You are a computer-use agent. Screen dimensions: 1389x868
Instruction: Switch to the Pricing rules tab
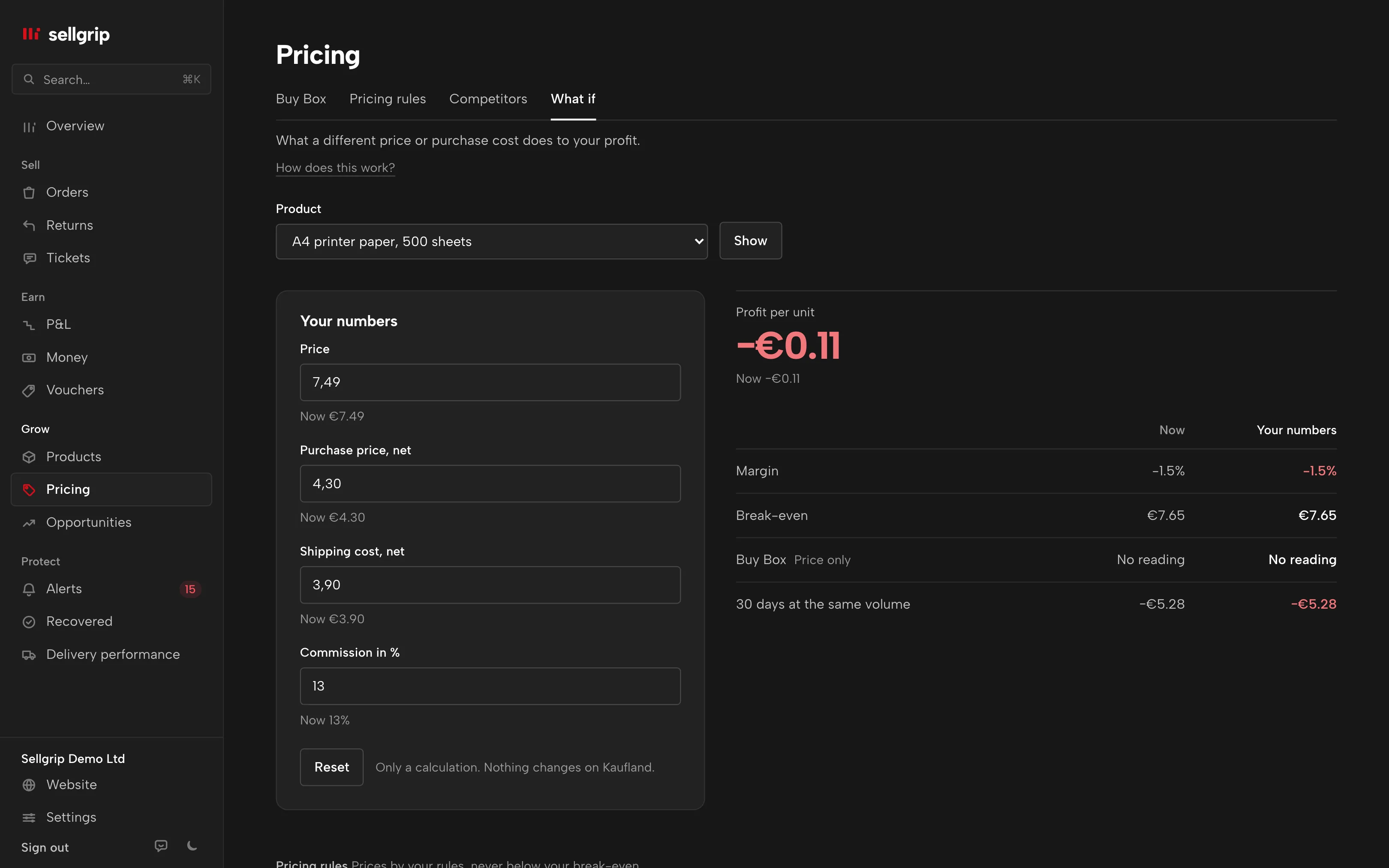click(388, 99)
